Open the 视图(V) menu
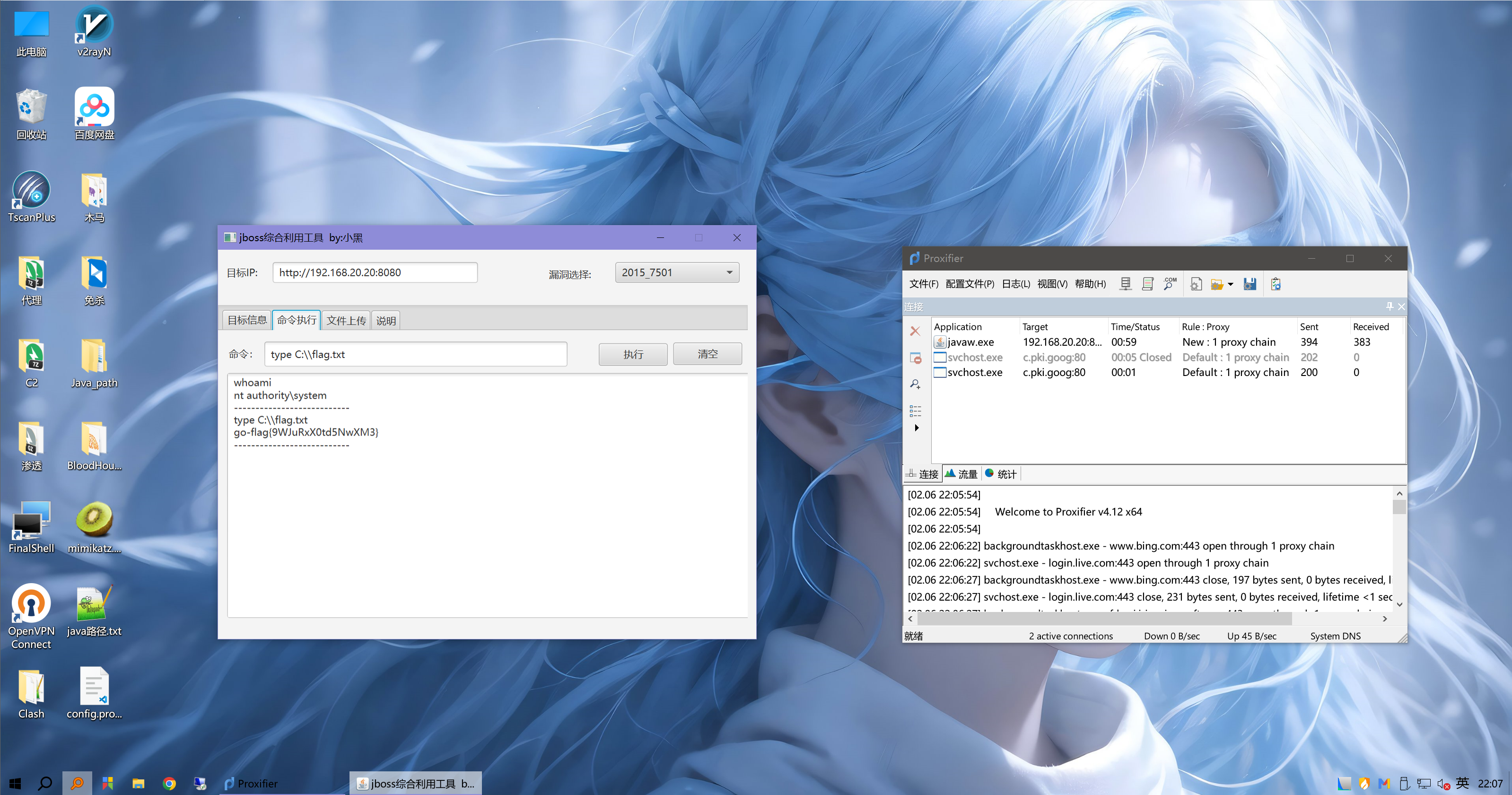The height and width of the screenshot is (795, 1512). tap(1052, 284)
